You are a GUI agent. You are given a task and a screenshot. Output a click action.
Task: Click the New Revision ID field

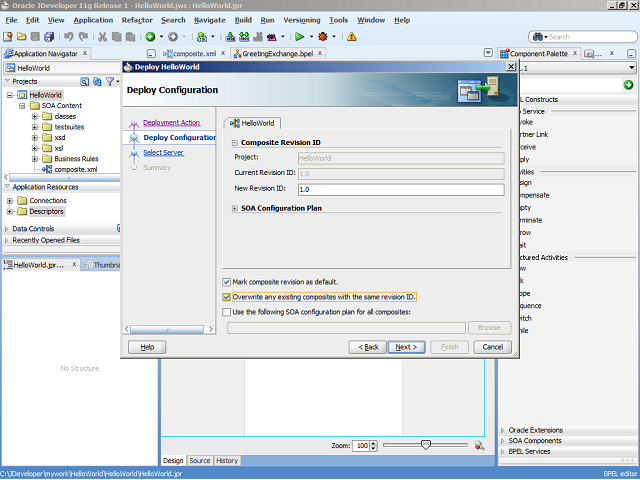[x=401, y=189]
